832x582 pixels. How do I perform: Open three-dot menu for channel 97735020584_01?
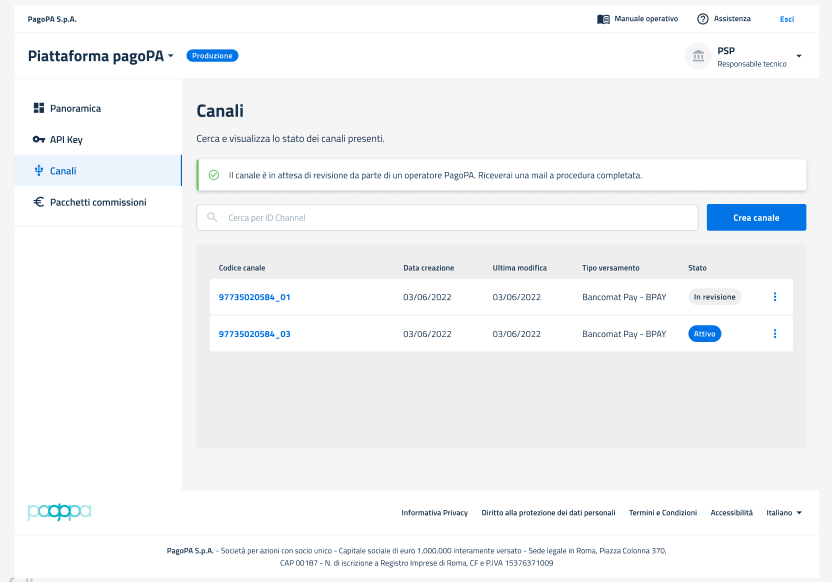point(774,297)
